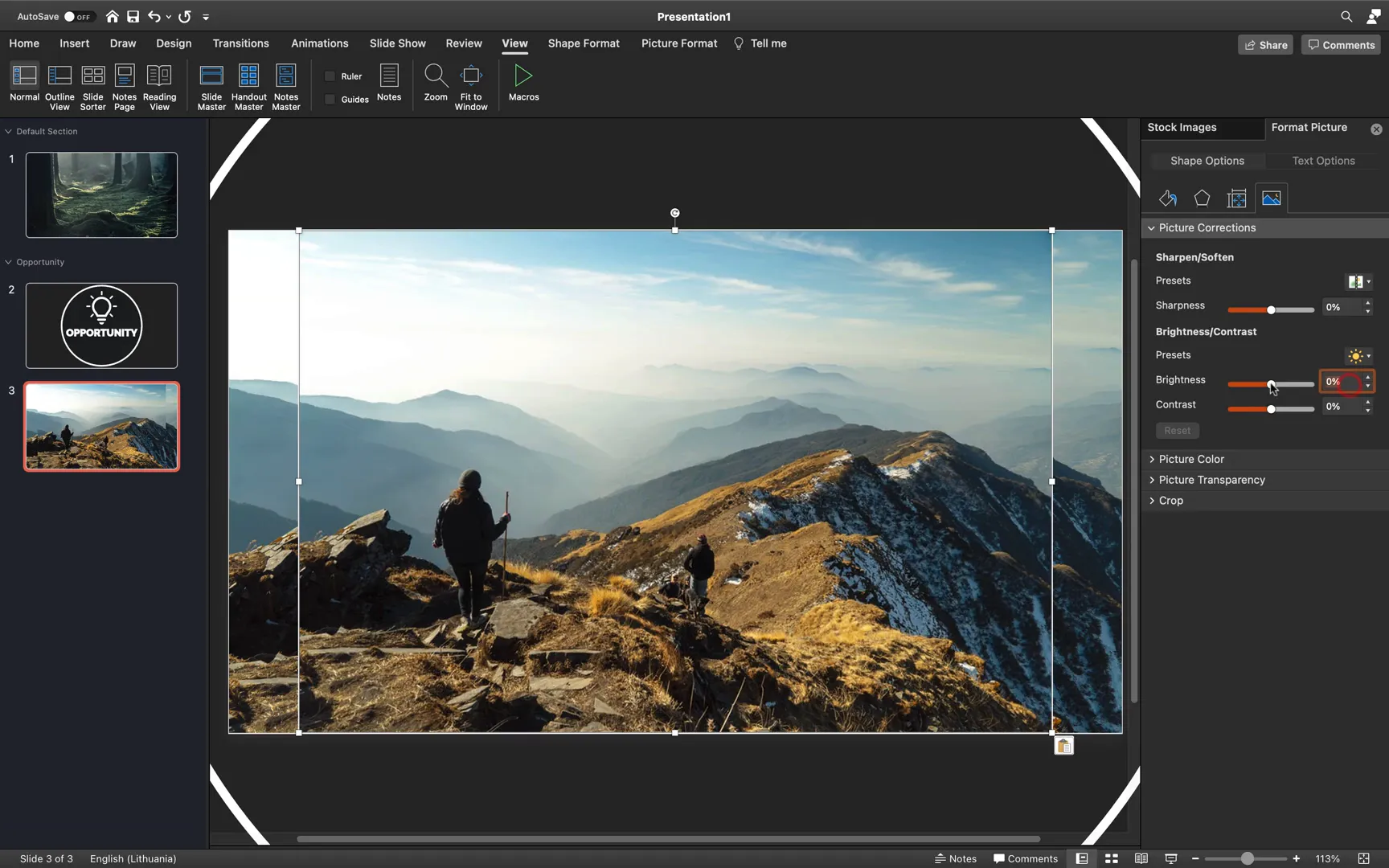This screenshot has height=868, width=1389.
Task: Save the presentation using the disk icon
Action: point(133,16)
